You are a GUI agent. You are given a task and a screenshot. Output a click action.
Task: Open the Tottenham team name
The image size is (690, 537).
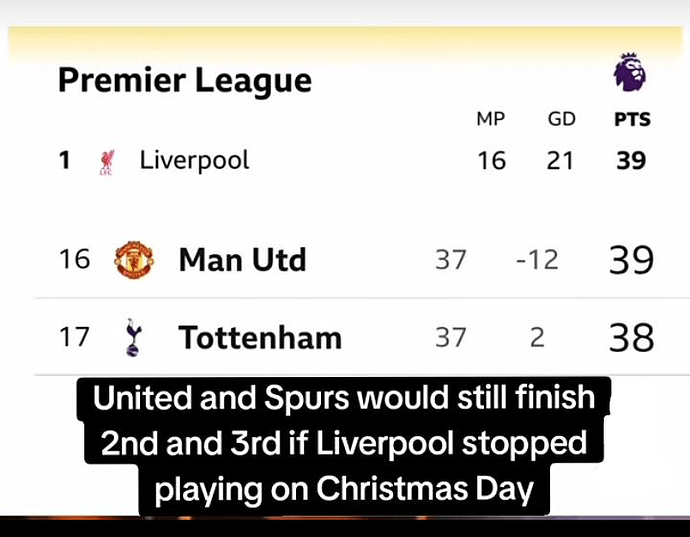point(260,338)
